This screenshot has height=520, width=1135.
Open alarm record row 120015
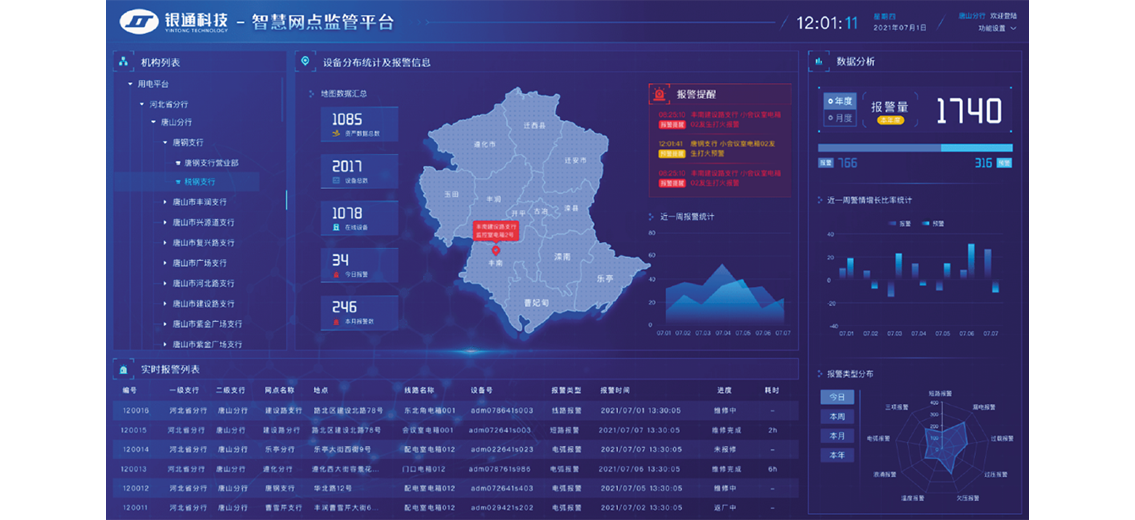[x=450, y=429]
